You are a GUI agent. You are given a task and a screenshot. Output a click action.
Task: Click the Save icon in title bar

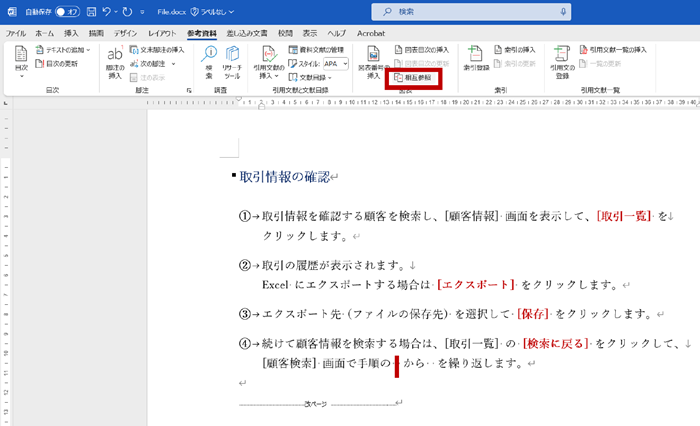tap(91, 10)
